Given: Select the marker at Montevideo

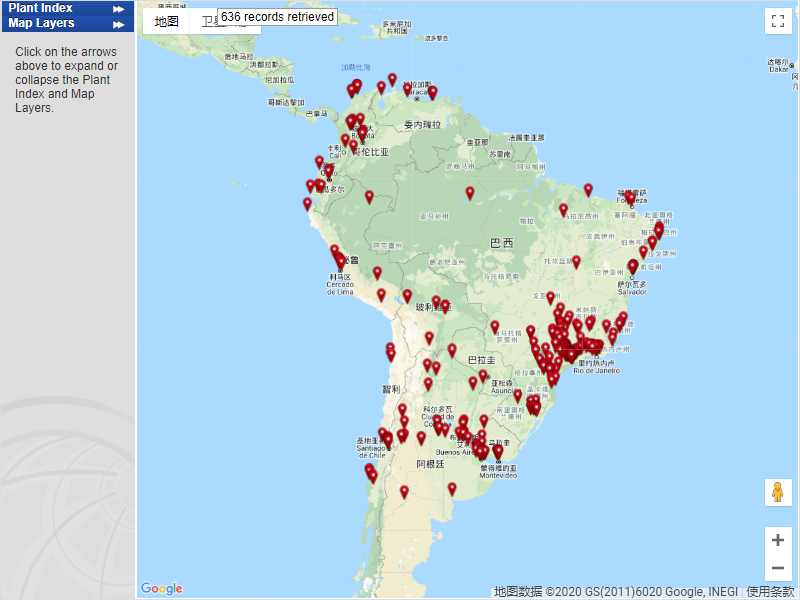Looking at the screenshot, I should click(498, 453).
